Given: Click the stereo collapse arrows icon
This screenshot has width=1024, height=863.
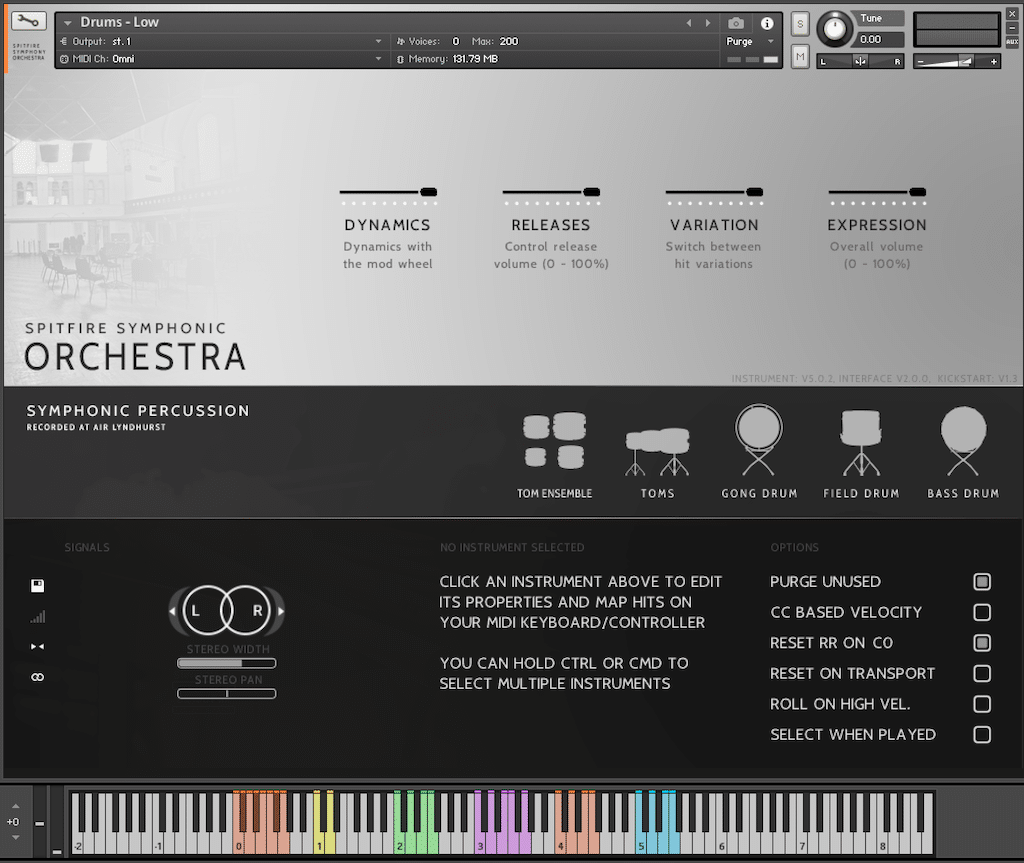Looking at the screenshot, I should (x=37, y=646).
